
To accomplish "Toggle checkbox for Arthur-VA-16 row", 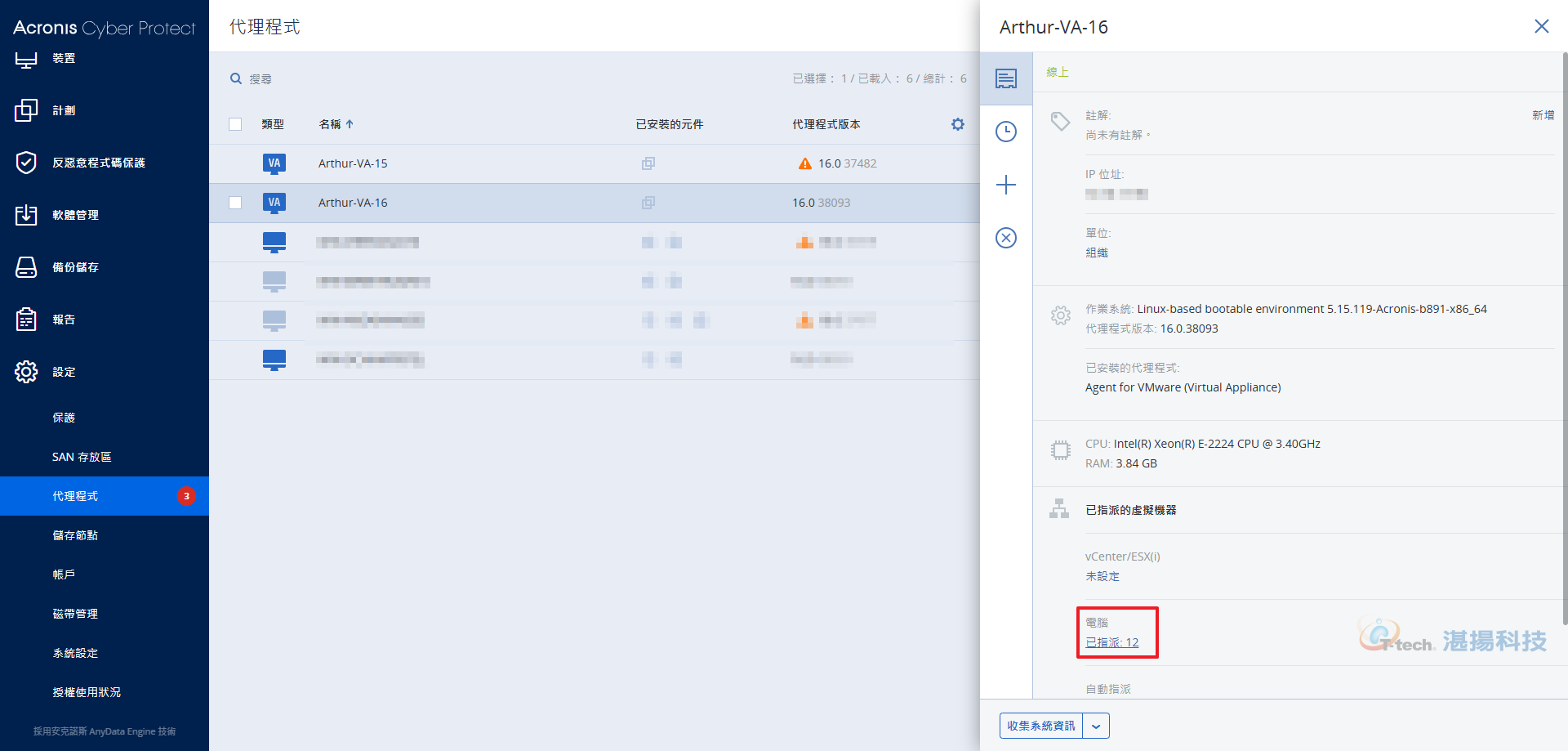I will (235, 203).
